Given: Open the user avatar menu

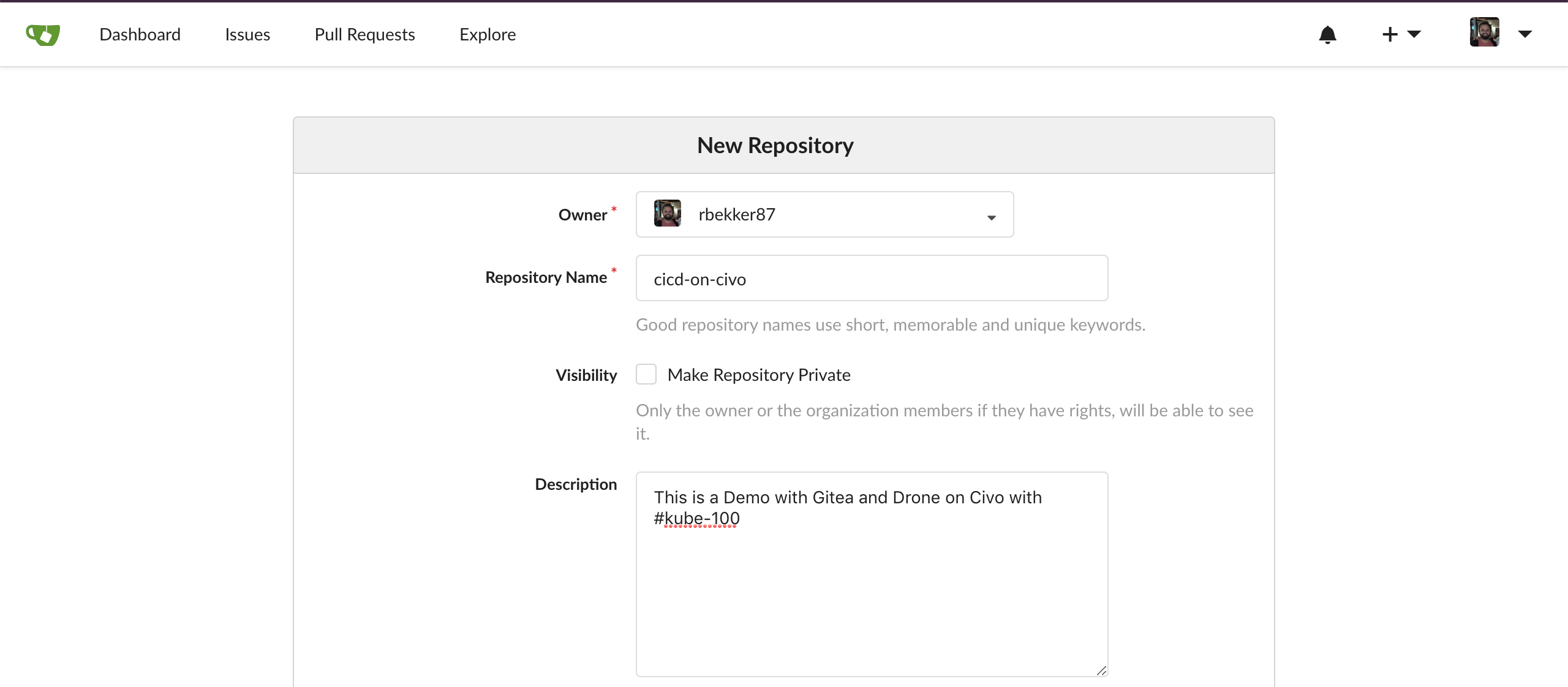Looking at the screenshot, I should pyautogui.click(x=1501, y=33).
